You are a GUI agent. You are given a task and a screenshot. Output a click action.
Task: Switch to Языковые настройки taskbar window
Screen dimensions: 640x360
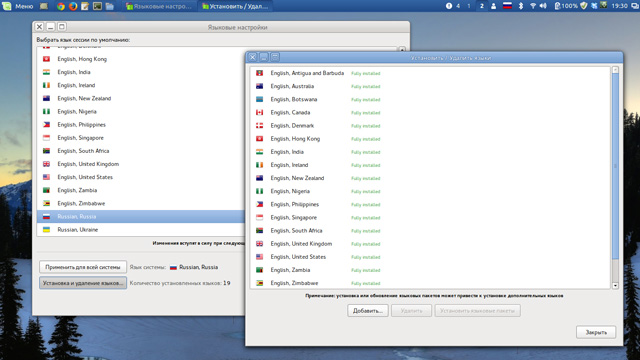click(158, 6)
